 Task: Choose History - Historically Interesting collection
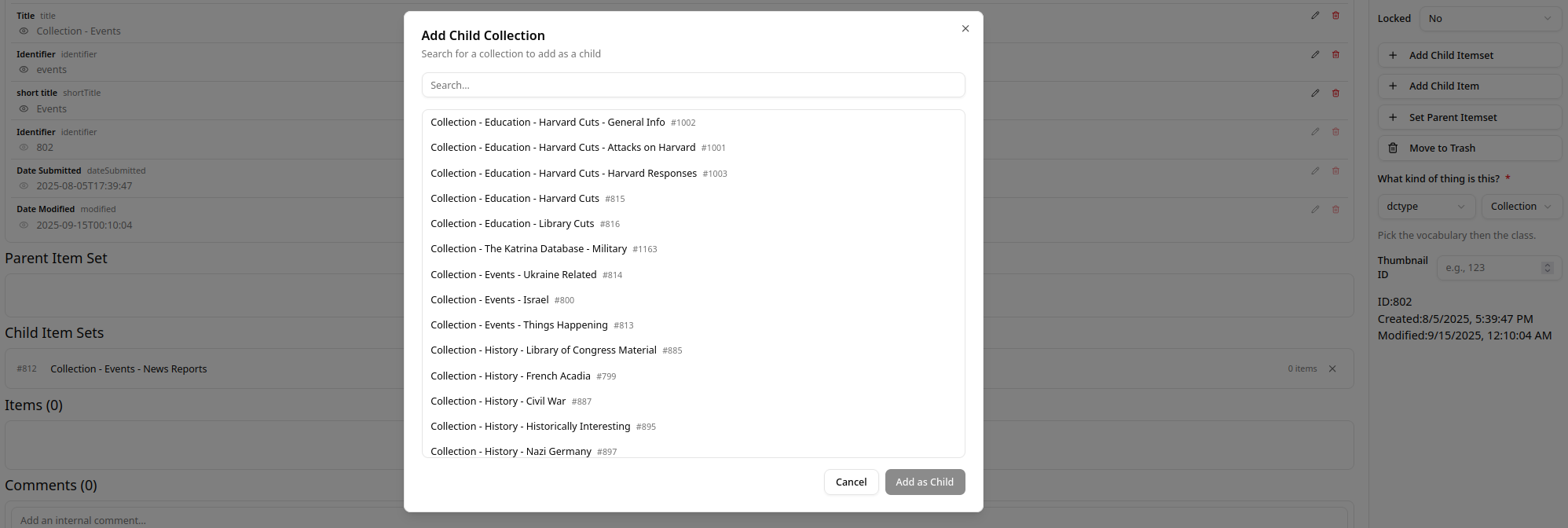tap(693, 427)
